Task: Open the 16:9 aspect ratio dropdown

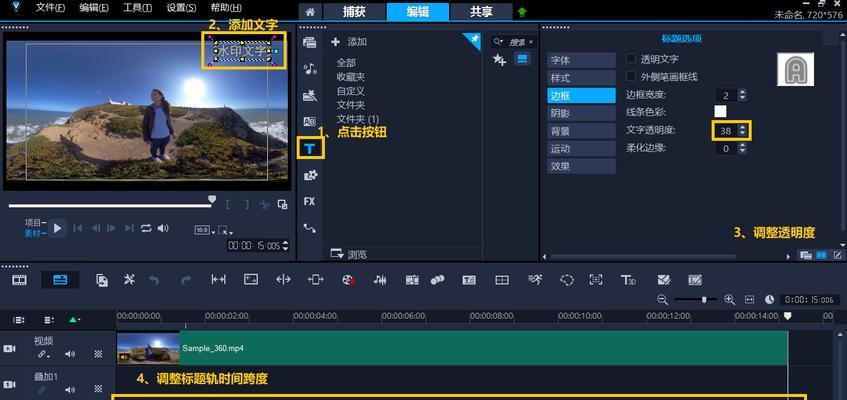Action: (x=205, y=230)
